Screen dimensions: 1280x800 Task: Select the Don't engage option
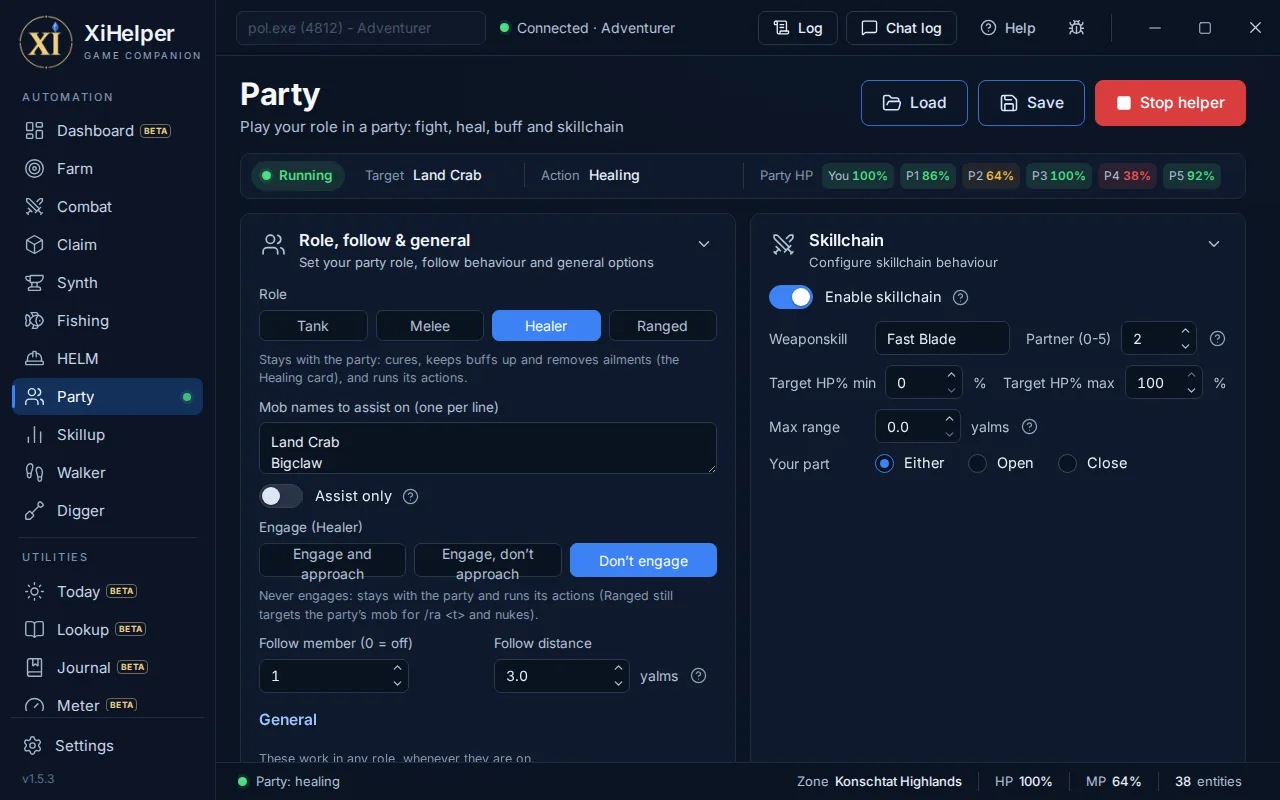coord(643,561)
